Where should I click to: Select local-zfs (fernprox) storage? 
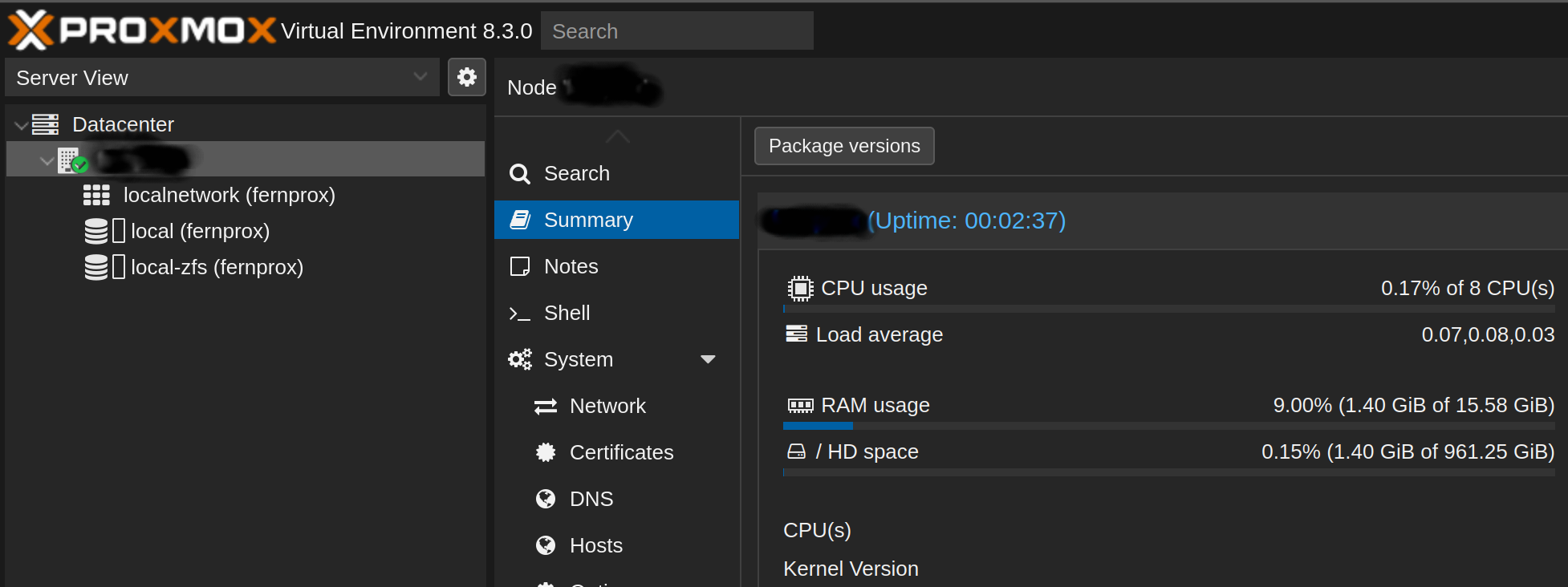pos(217,267)
